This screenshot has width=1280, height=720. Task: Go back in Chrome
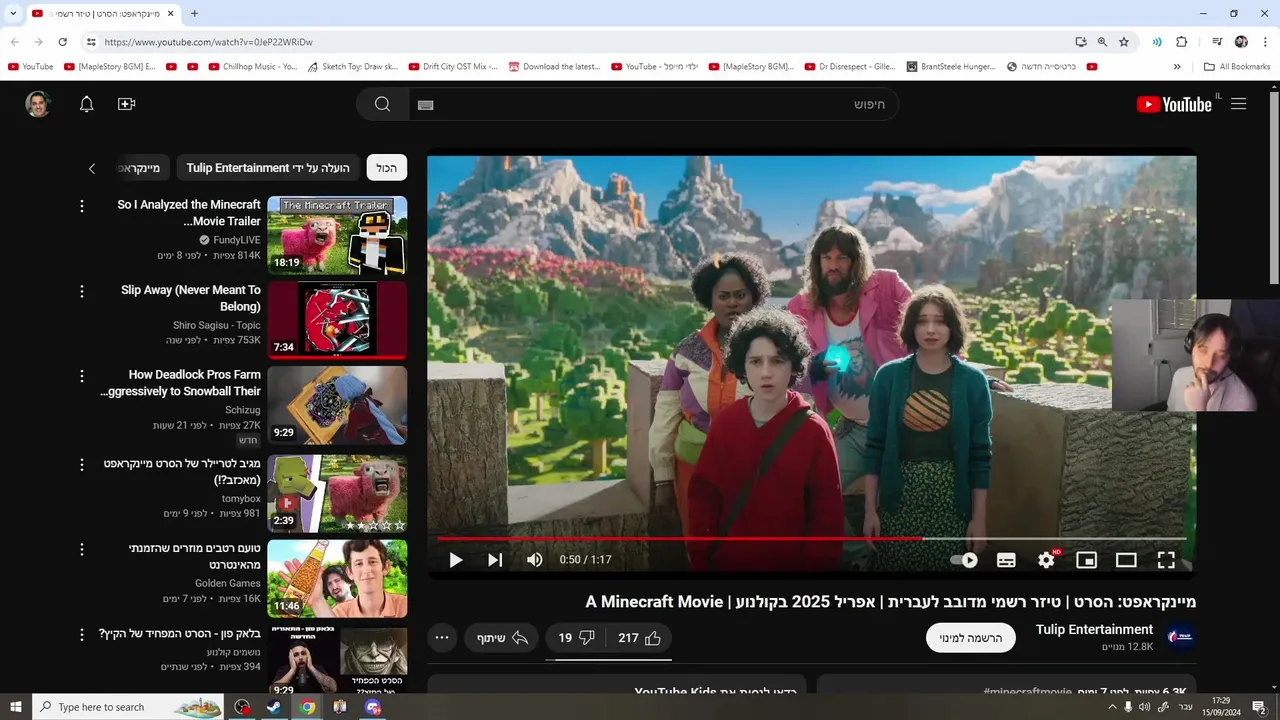point(14,42)
